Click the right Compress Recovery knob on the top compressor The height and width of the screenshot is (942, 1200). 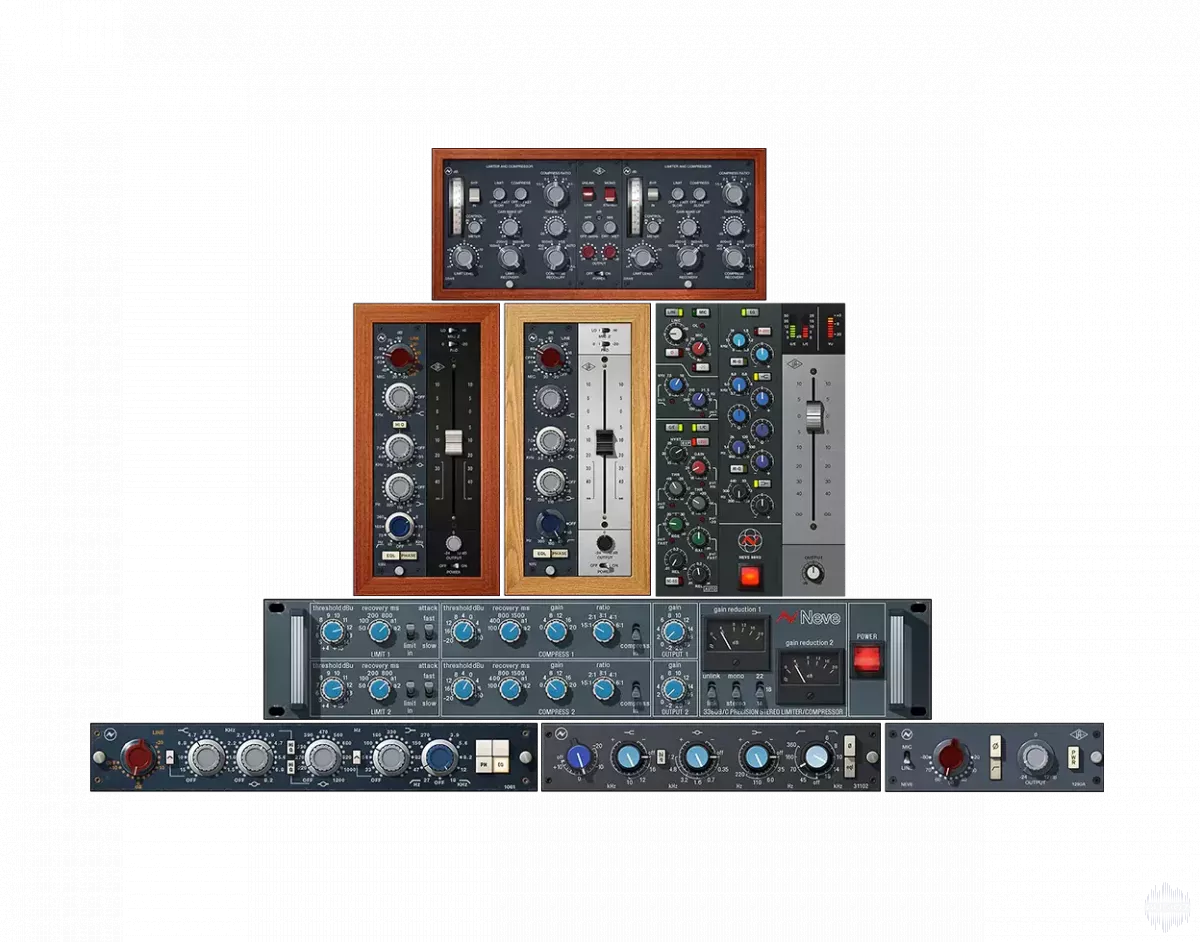click(x=735, y=259)
